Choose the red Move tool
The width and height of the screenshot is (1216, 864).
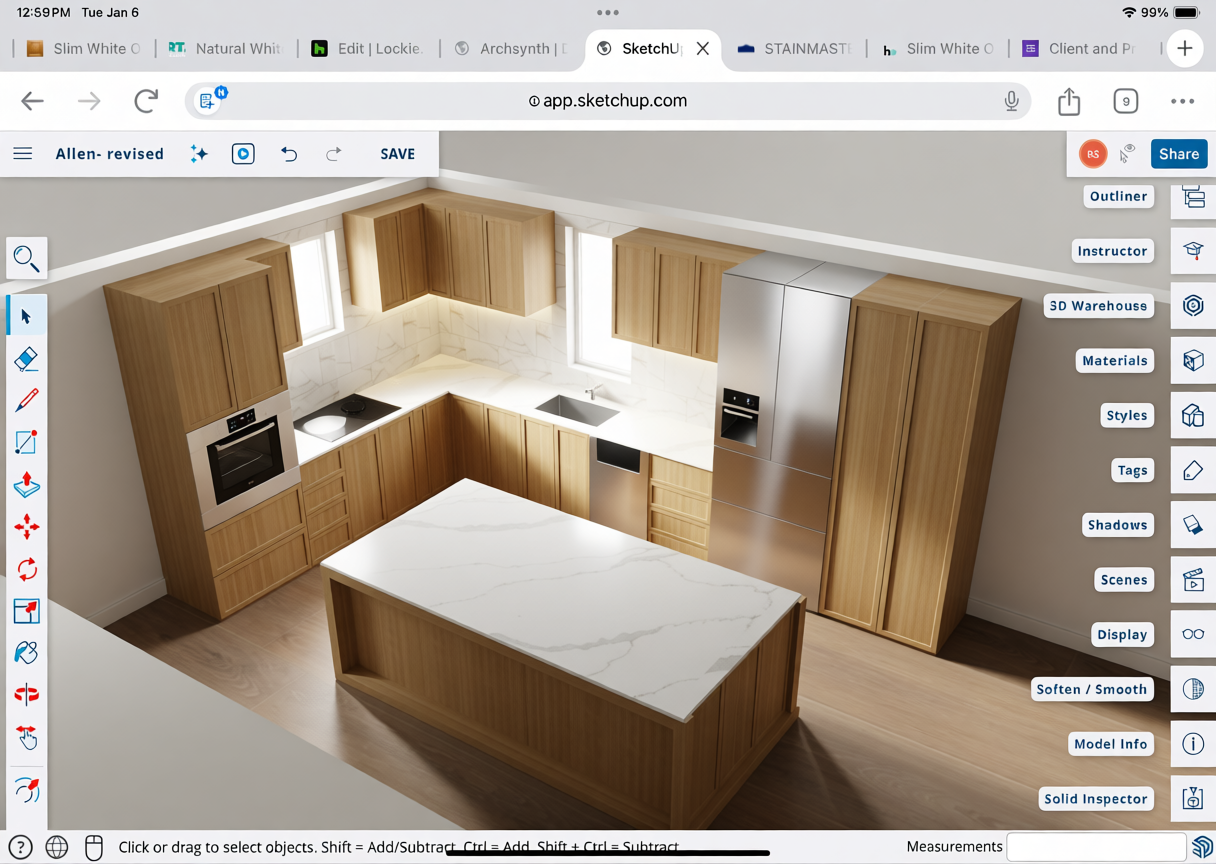[x=27, y=527]
